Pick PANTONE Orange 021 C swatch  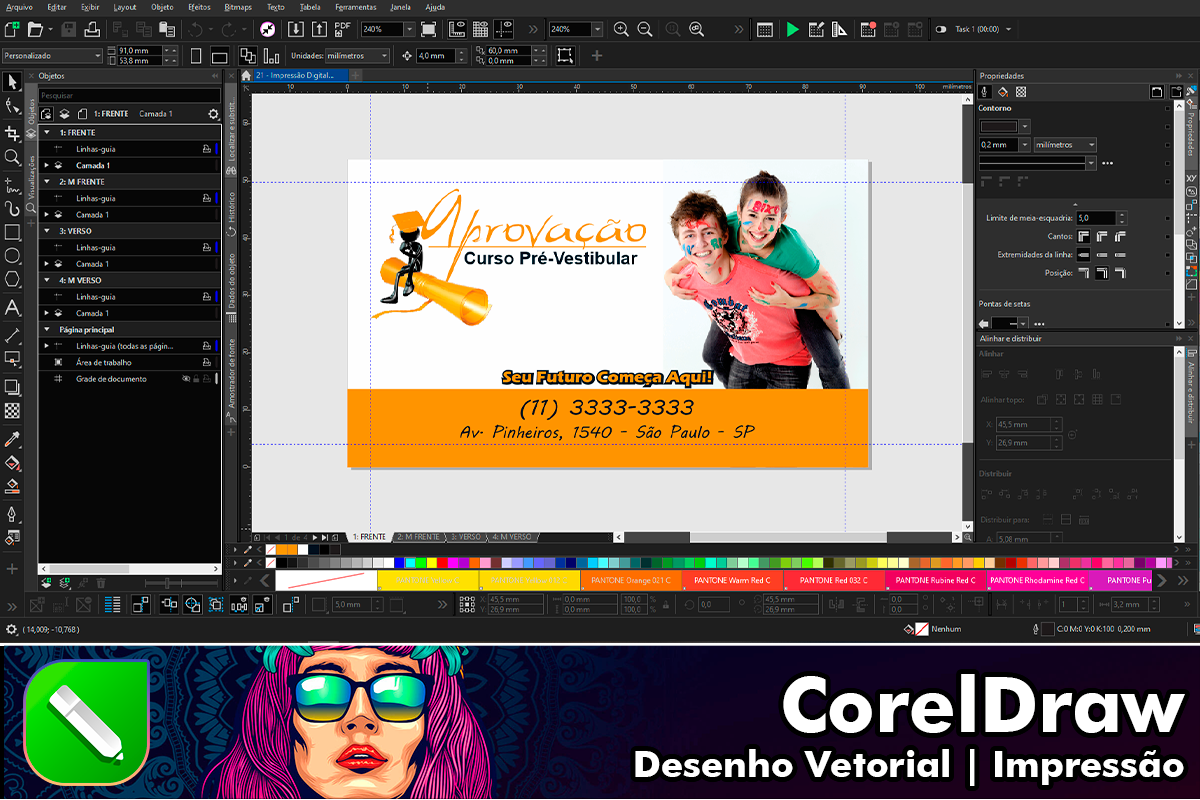click(x=631, y=580)
